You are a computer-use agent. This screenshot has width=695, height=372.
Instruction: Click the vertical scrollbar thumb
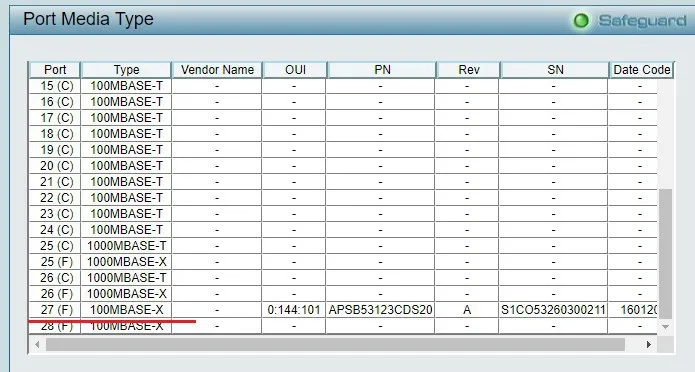pyautogui.click(x=665, y=254)
